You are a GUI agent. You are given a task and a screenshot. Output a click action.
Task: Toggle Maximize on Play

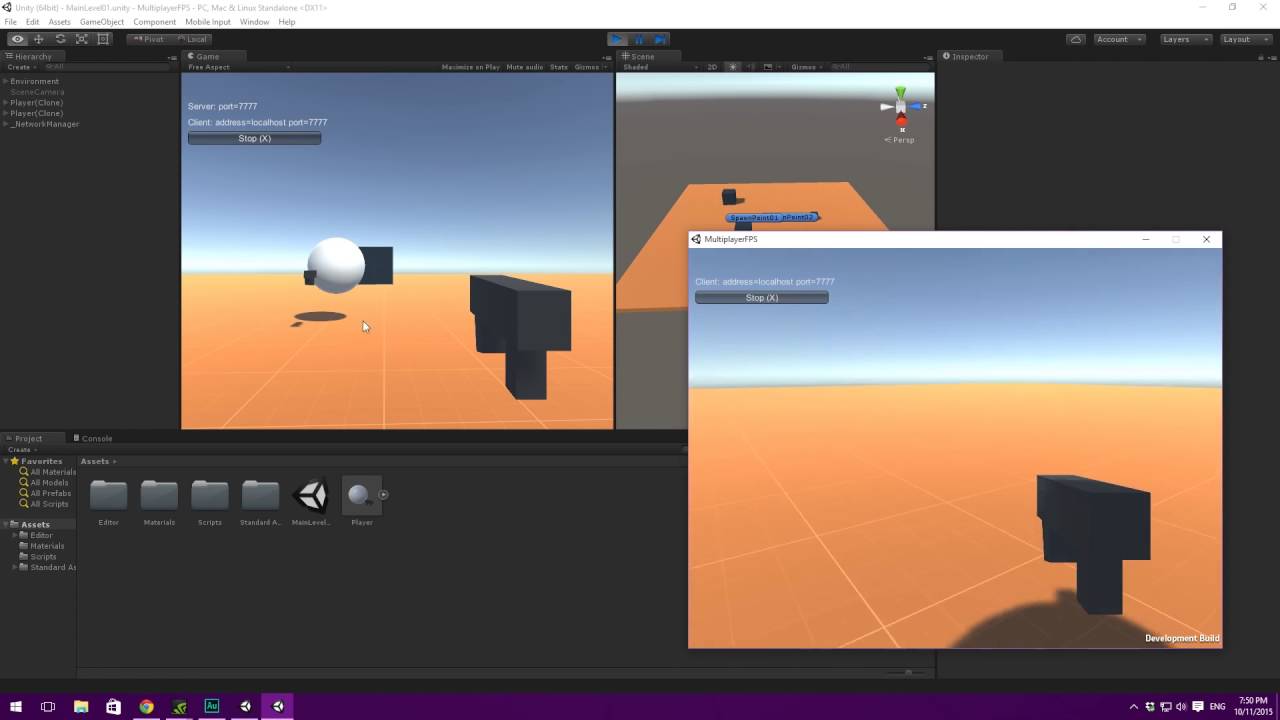(x=470, y=67)
